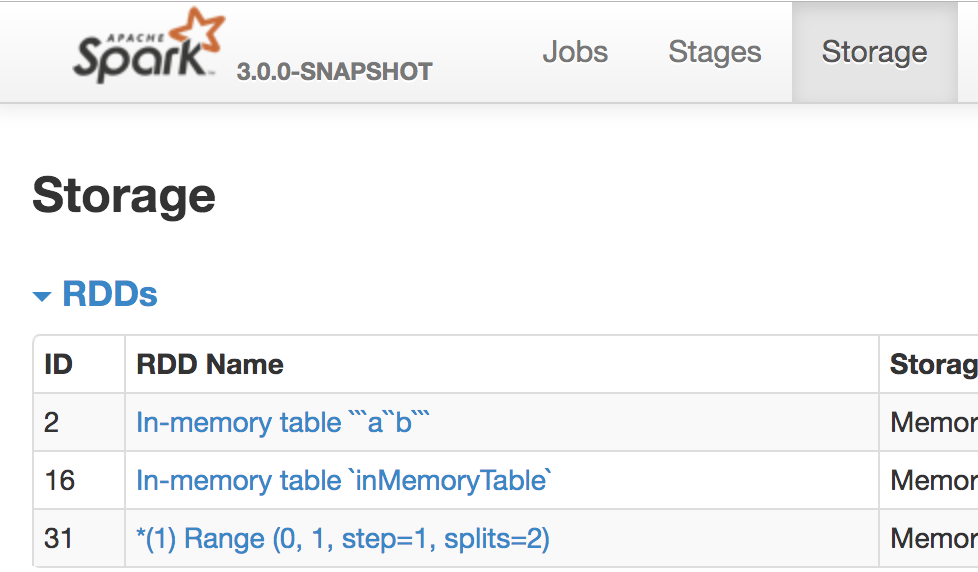Sort by the ID column header
Image resolution: width=978 pixels, height=572 pixels.
59,365
